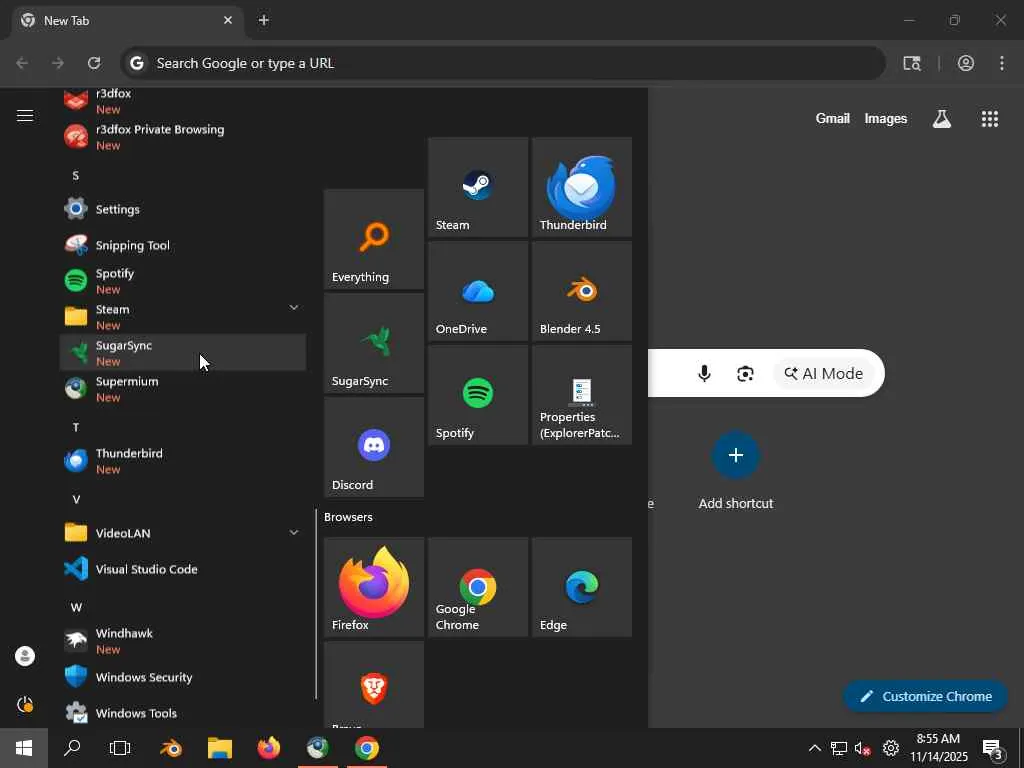Open Properties (ExplorerPatcher) tile
Viewport: 1024px width, 768px height.
[x=581, y=394]
